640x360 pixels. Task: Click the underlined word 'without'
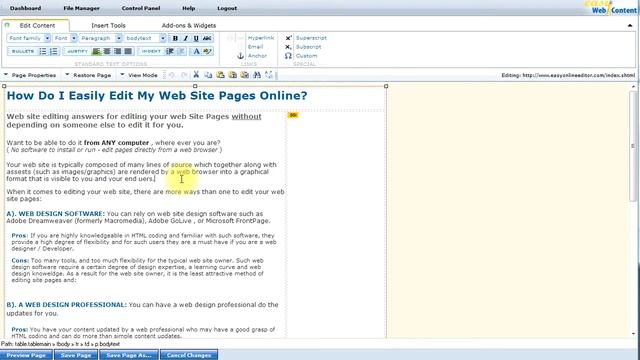[247, 117]
